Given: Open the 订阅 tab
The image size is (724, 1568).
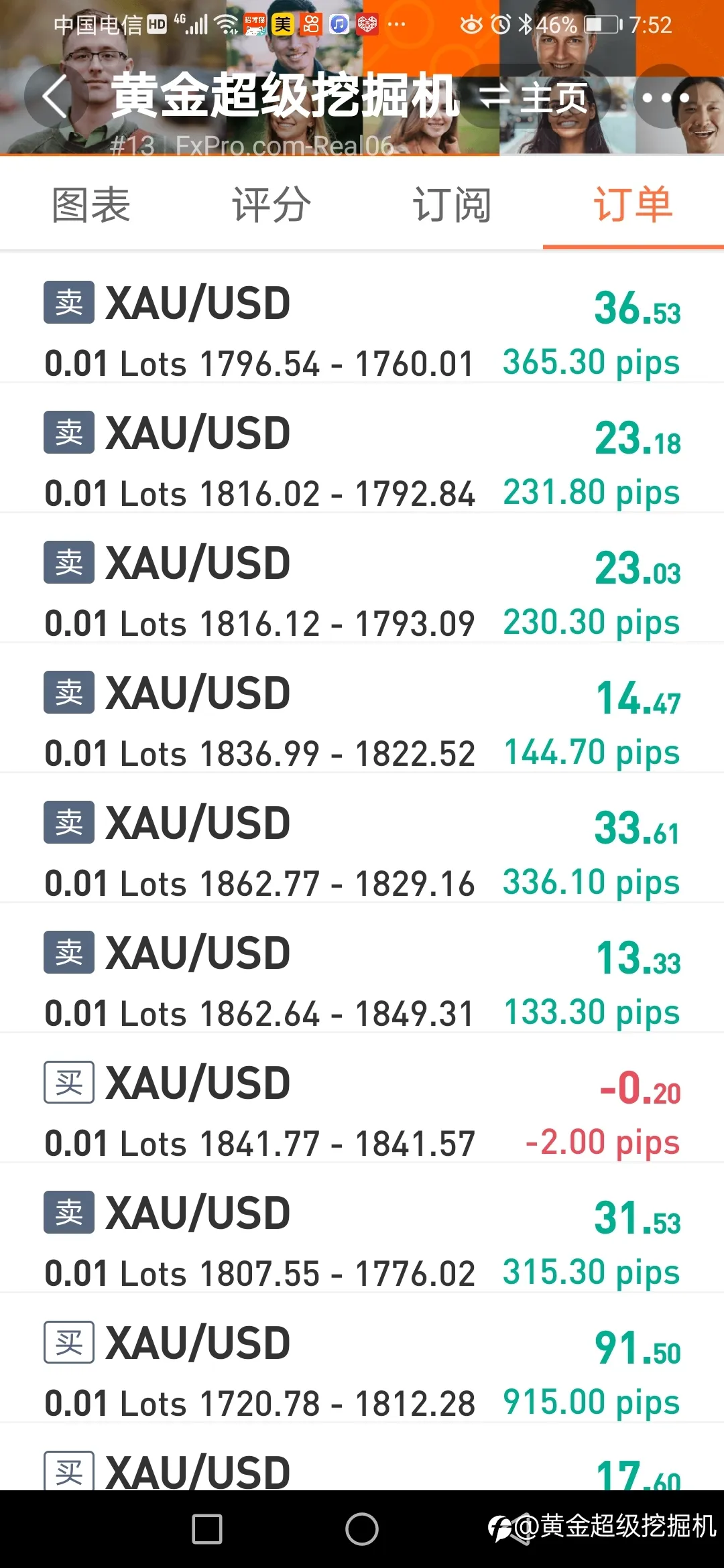Looking at the screenshot, I should coord(452,204).
